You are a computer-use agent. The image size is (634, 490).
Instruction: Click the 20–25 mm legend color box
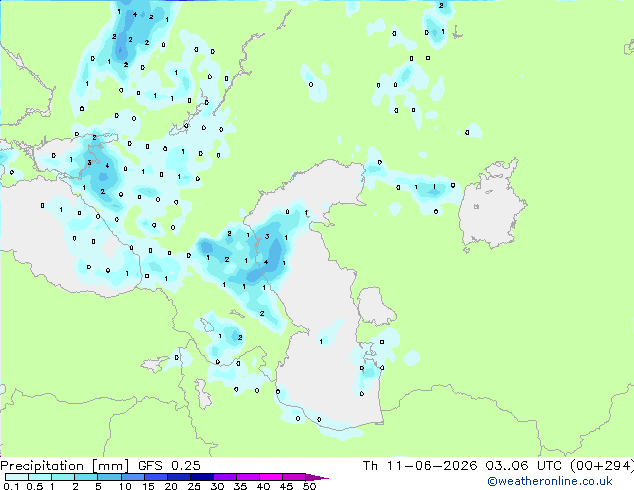(x=179, y=477)
